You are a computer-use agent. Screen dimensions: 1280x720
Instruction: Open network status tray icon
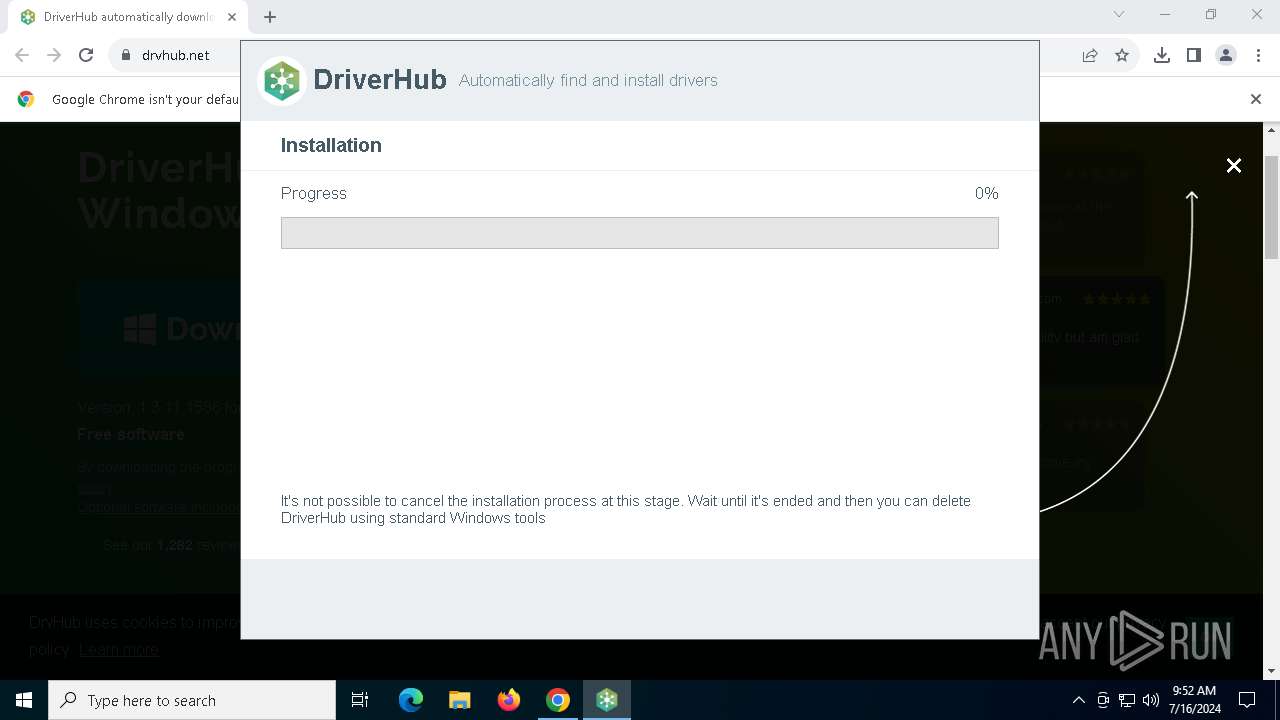(x=1127, y=700)
